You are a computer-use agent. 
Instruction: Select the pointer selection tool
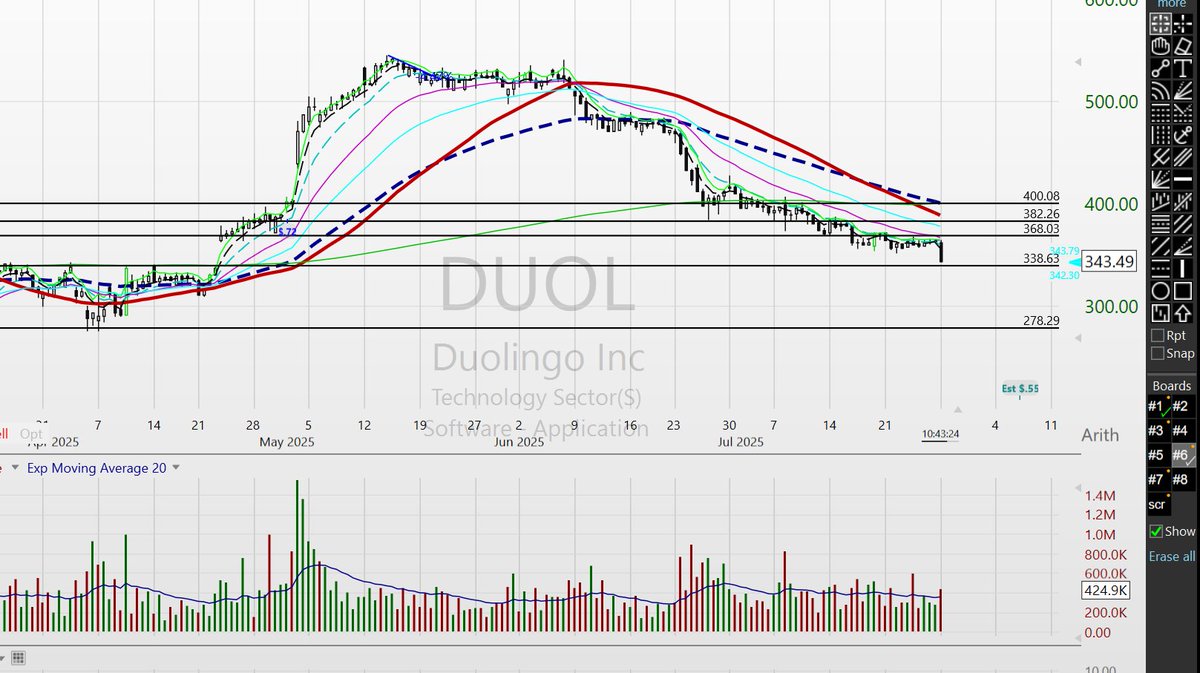point(1160,24)
